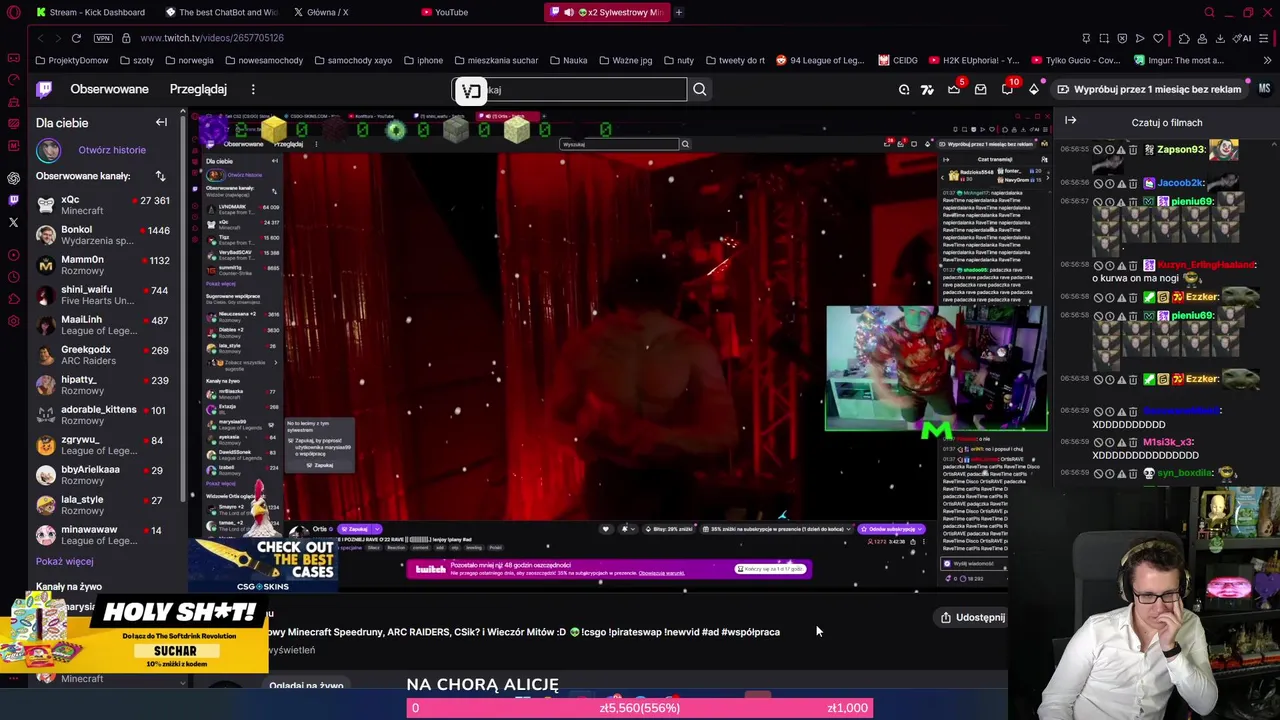Open the Twitch inbox with badge 5
This screenshot has width=1280, height=720.
click(954, 89)
